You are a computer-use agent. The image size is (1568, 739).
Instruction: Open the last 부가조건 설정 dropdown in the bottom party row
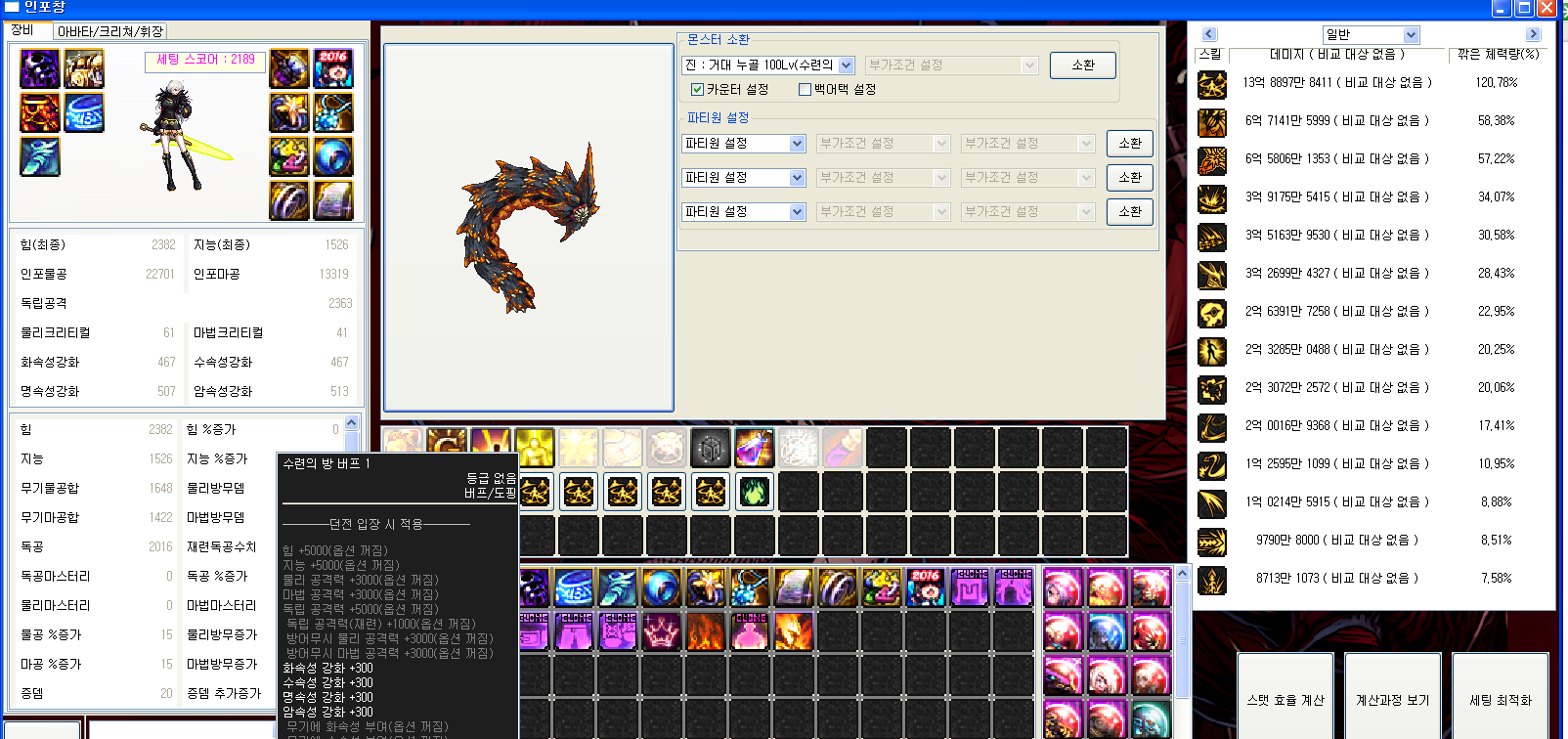pyautogui.click(x=1028, y=212)
